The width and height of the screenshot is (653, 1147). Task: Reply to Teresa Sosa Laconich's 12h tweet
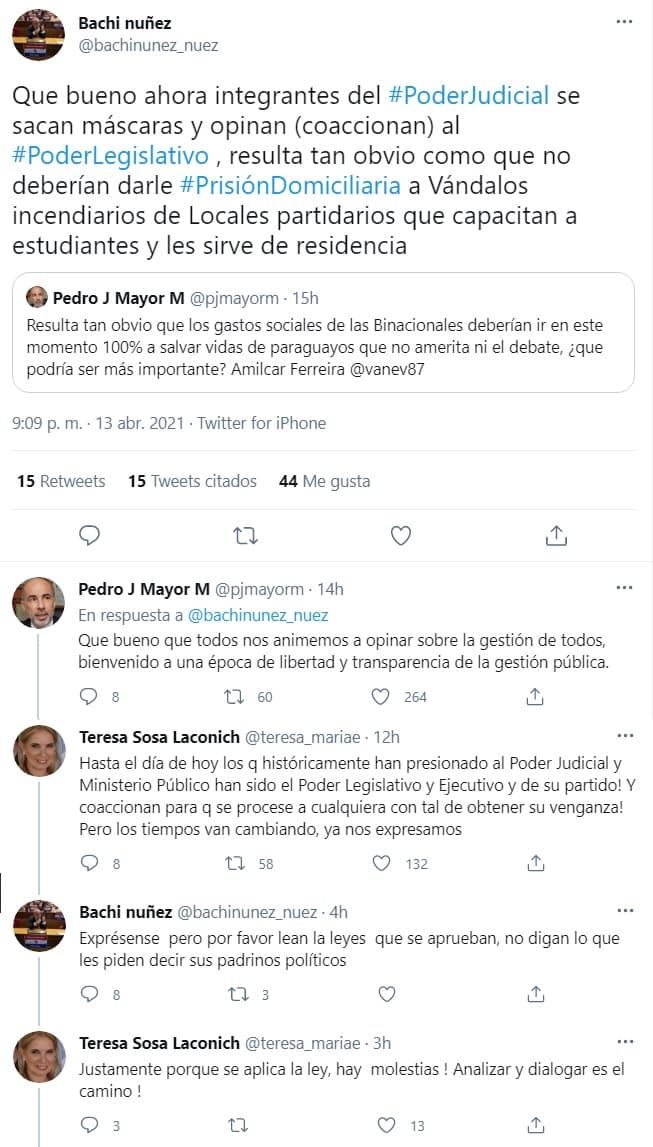(x=88, y=863)
